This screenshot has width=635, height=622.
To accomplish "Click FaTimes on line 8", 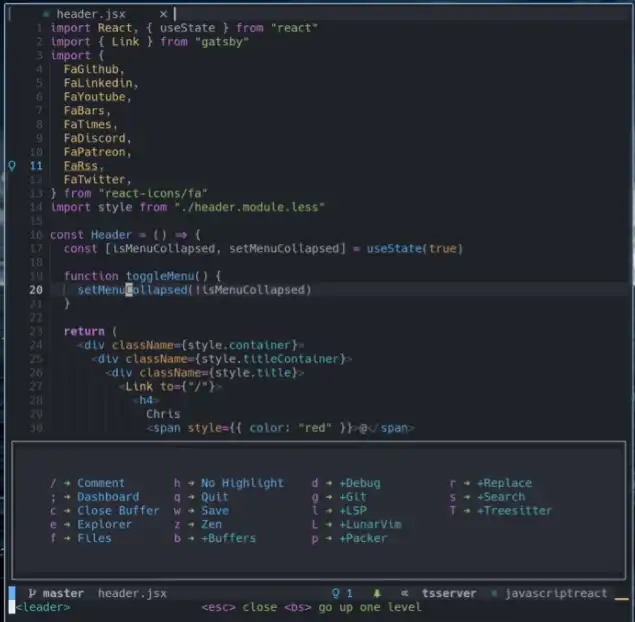I will [87, 124].
